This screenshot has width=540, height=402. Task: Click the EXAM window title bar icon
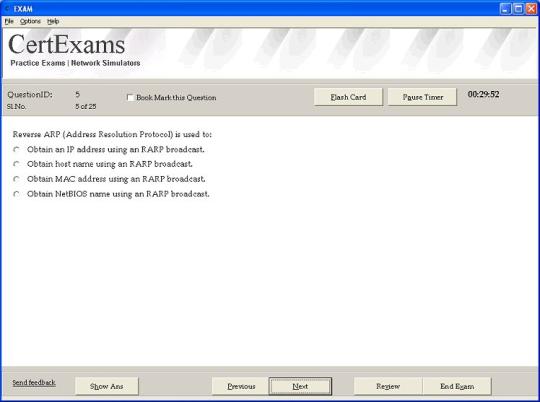pyautogui.click(x=7, y=8)
